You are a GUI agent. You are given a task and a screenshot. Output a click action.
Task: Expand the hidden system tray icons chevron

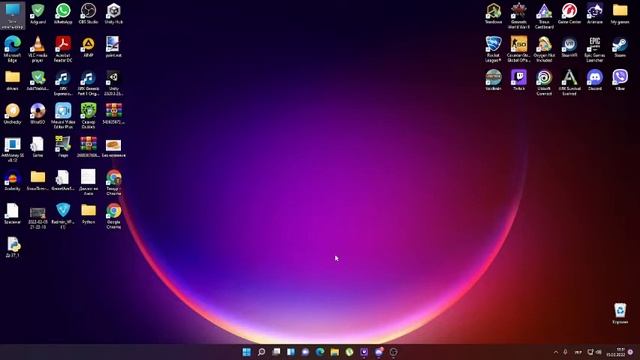coord(556,352)
